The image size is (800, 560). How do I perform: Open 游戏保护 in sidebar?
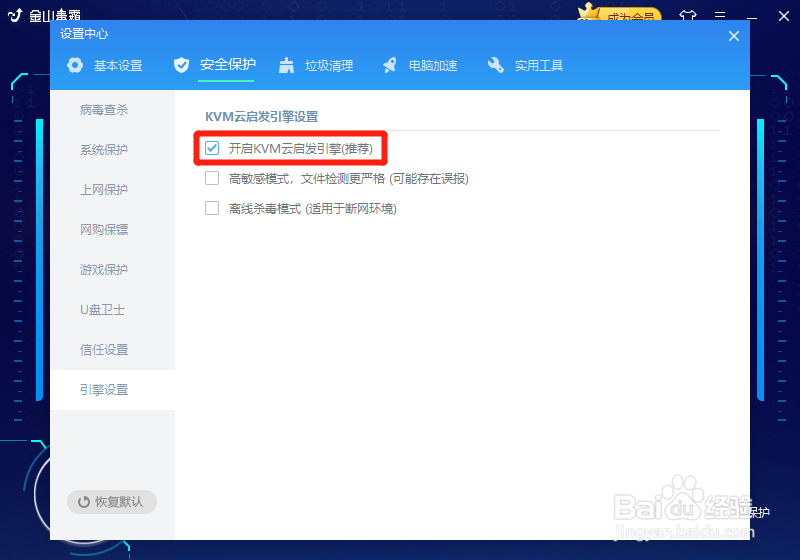pos(104,269)
